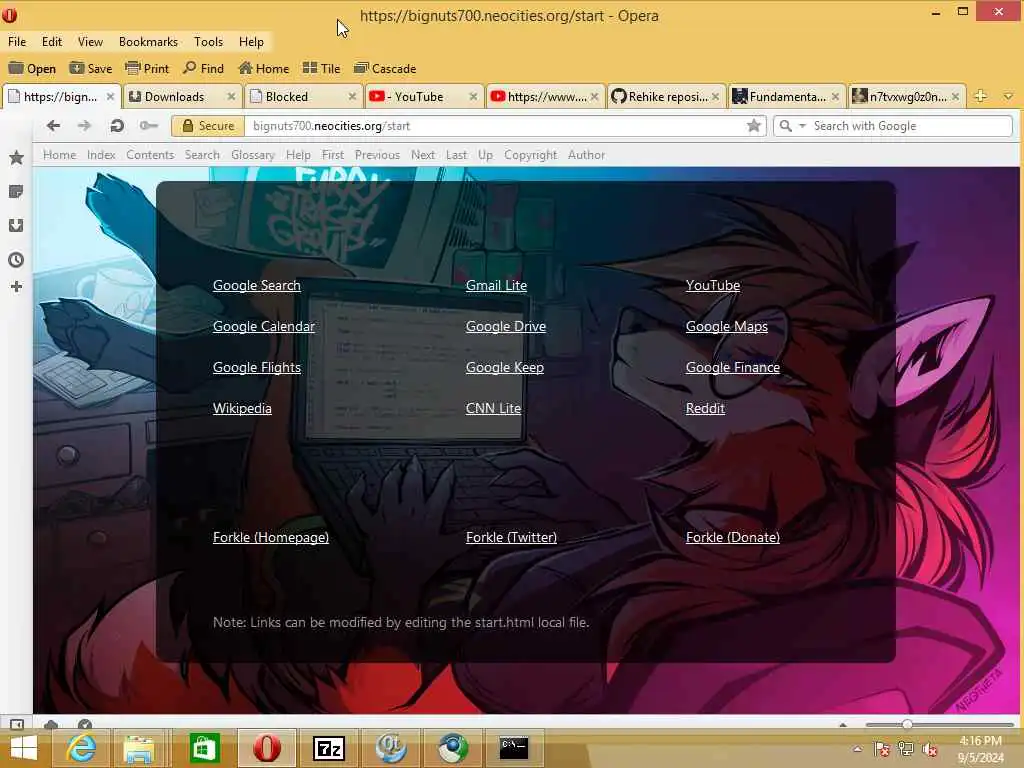This screenshot has width=1024, height=768.
Task: Click the zoom slider in status bar
Action: 939,724
